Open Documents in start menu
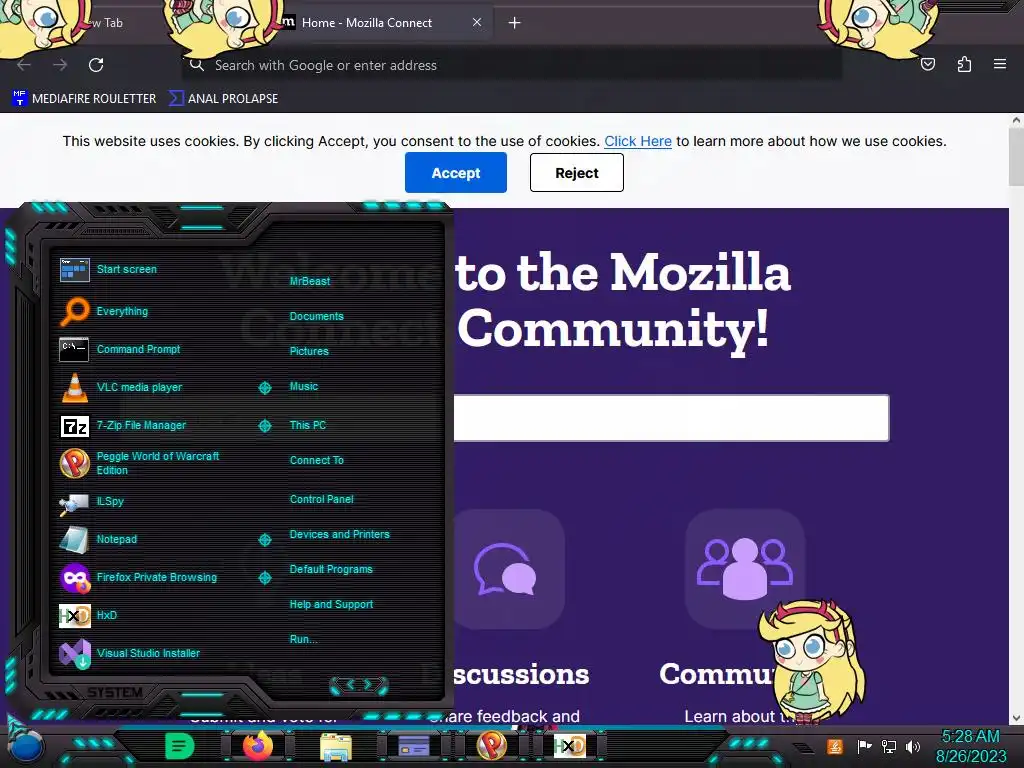Image resolution: width=1024 pixels, height=768 pixels. point(316,316)
